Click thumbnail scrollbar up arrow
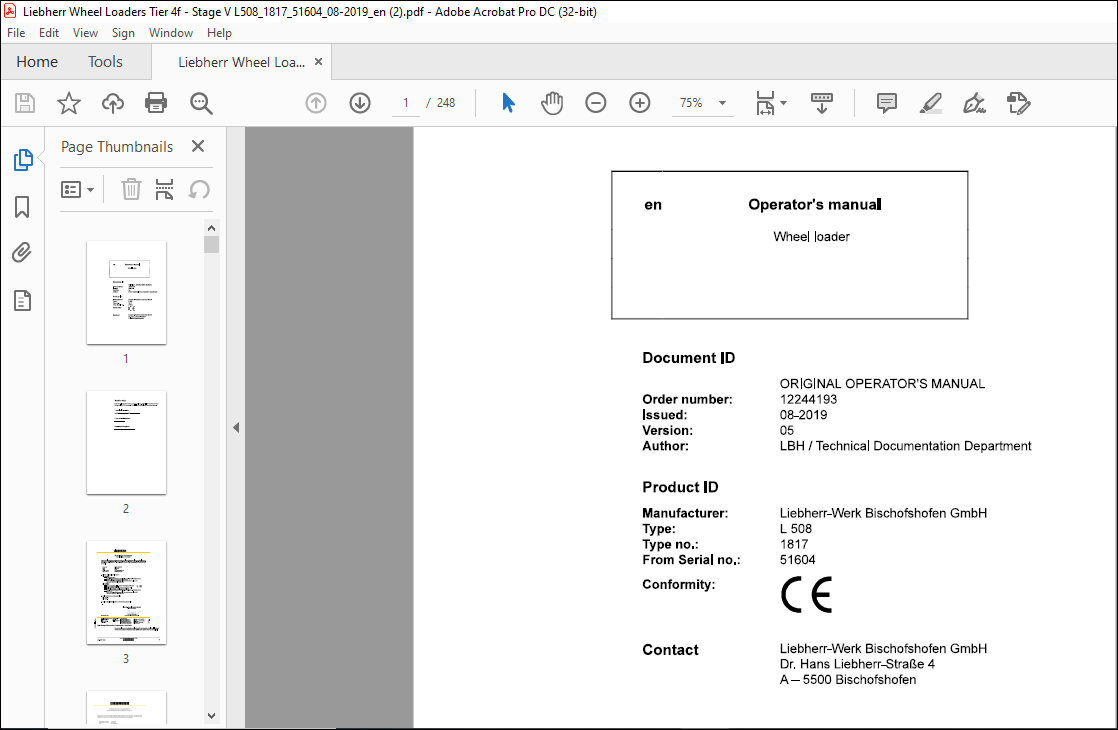This screenshot has width=1118, height=730. [211, 228]
